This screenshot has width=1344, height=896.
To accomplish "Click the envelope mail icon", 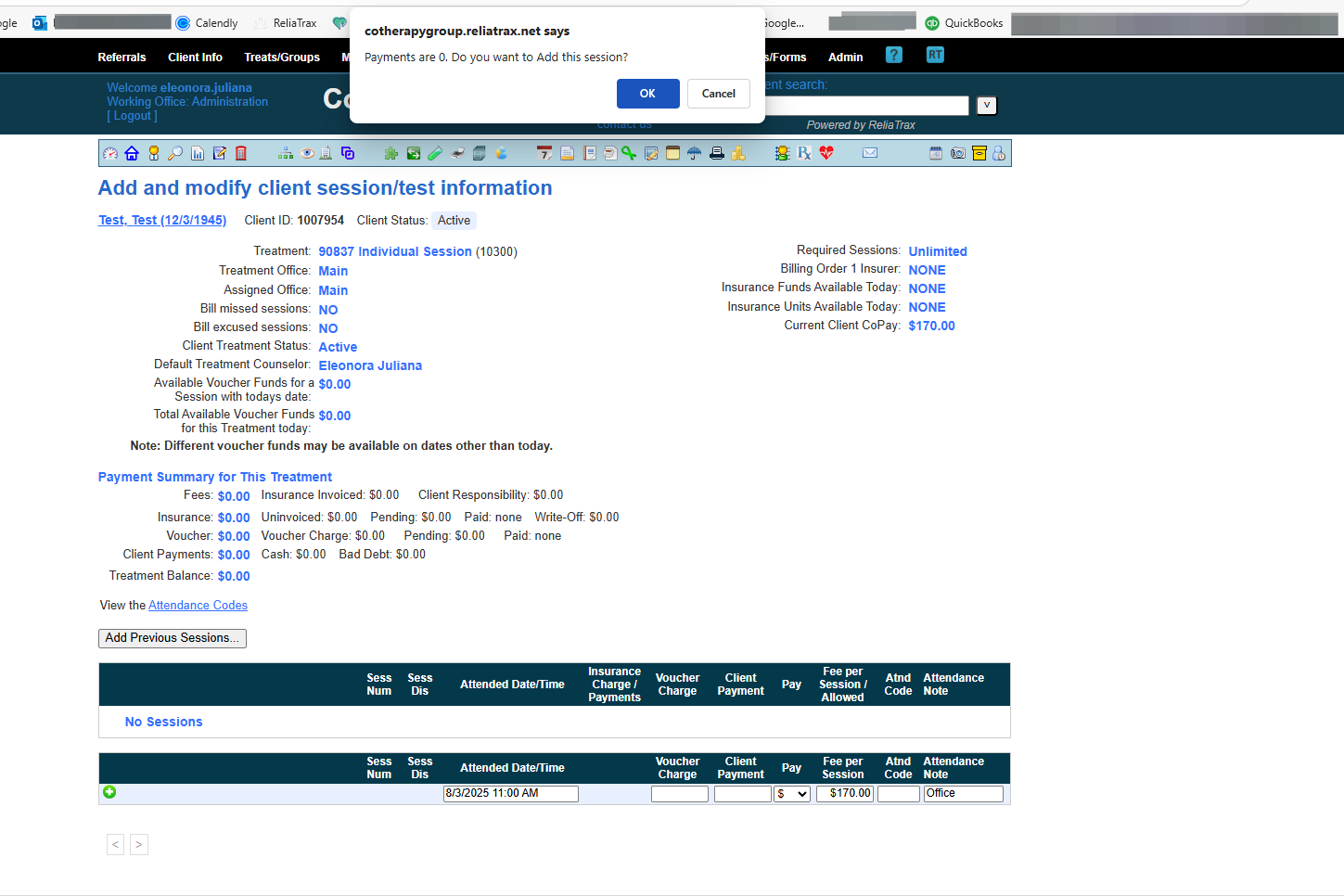I will tap(870, 154).
